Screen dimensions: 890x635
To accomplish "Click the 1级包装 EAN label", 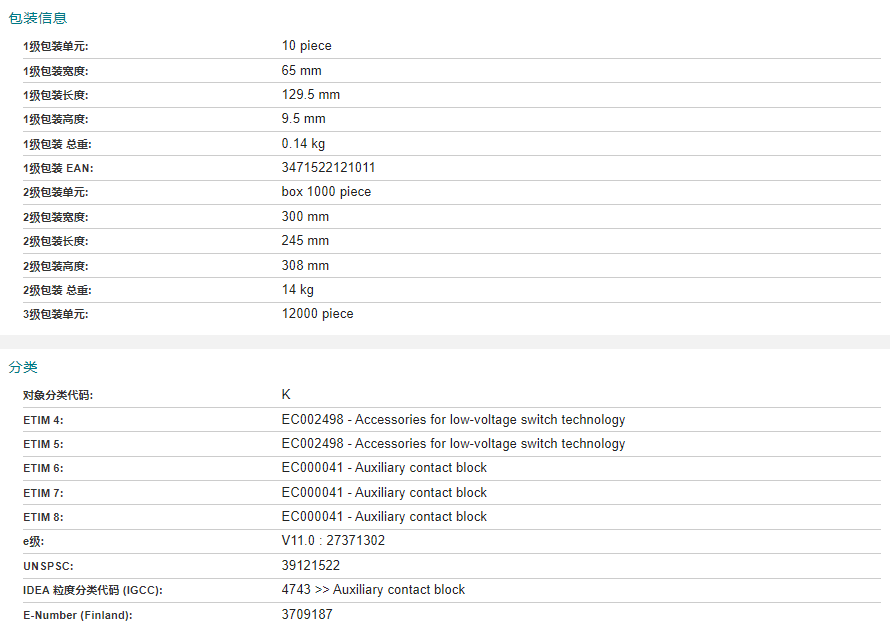I will tap(58, 169).
